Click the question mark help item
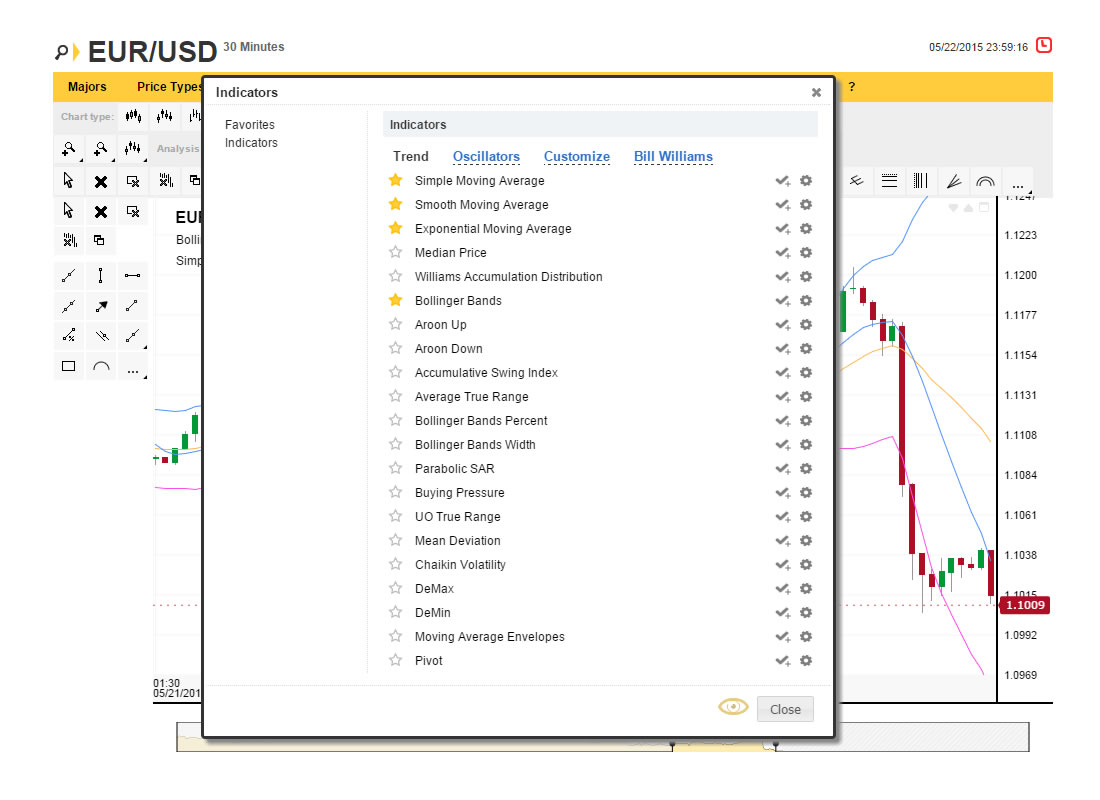 pos(852,87)
